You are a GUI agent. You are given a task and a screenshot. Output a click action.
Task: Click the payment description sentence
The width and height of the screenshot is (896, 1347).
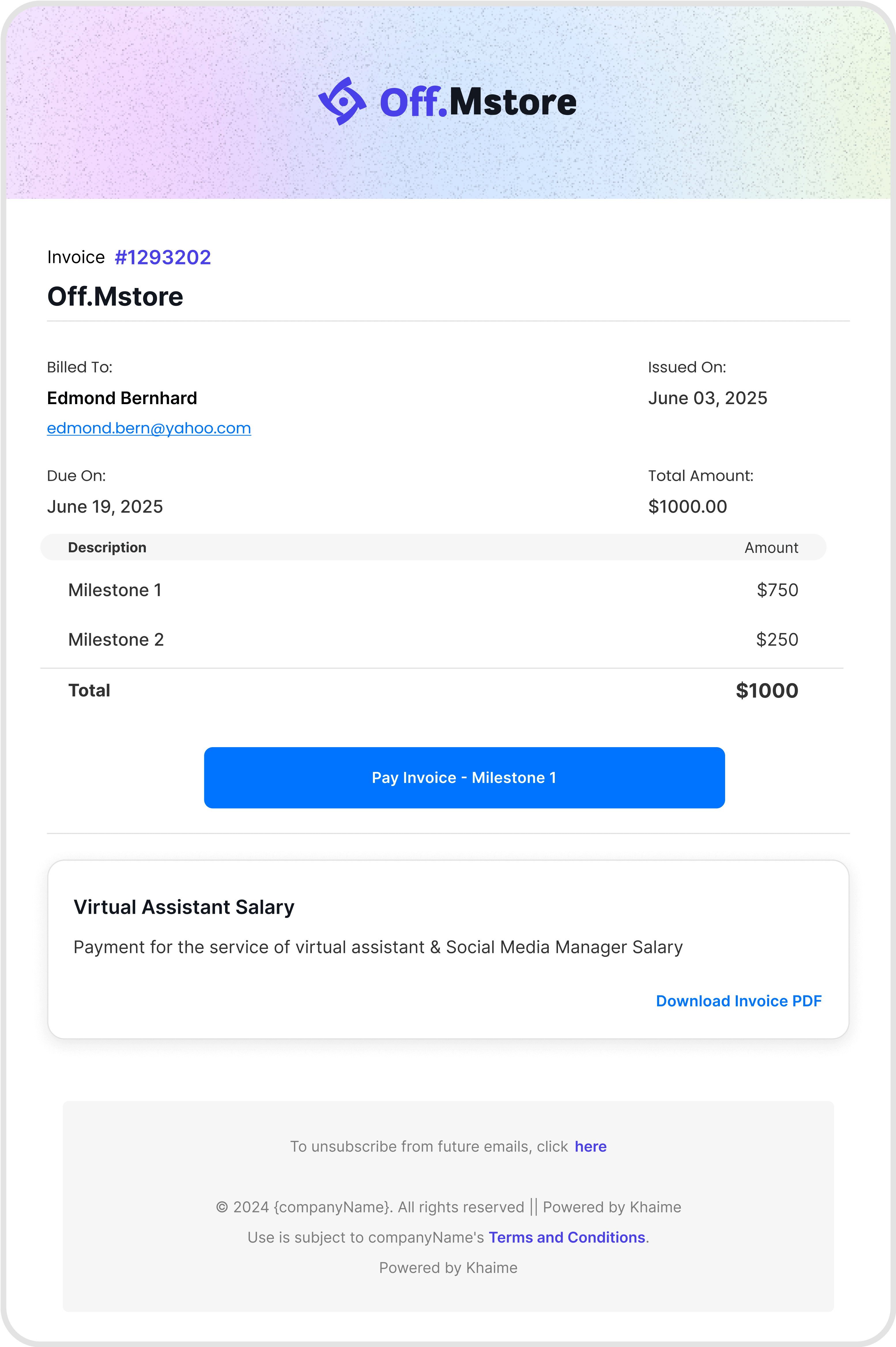click(378, 947)
